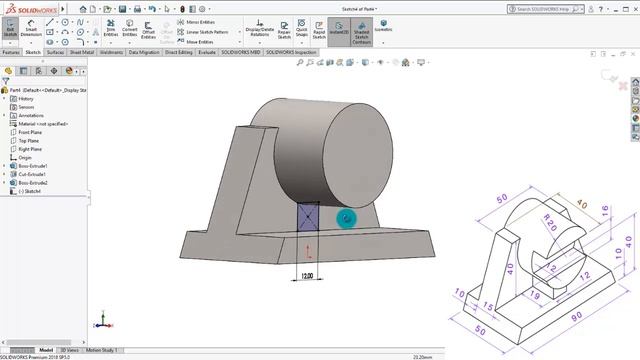Select the Line sketch tool
The height and width of the screenshot is (360, 640).
[x=50, y=22]
